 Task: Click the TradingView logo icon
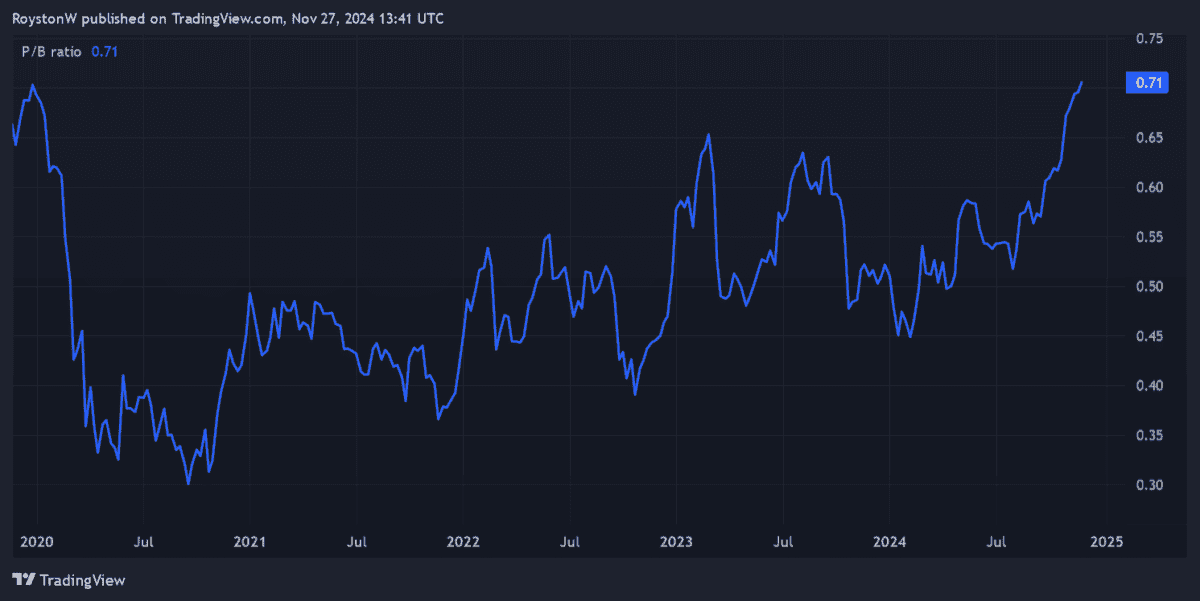click(24, 579)
